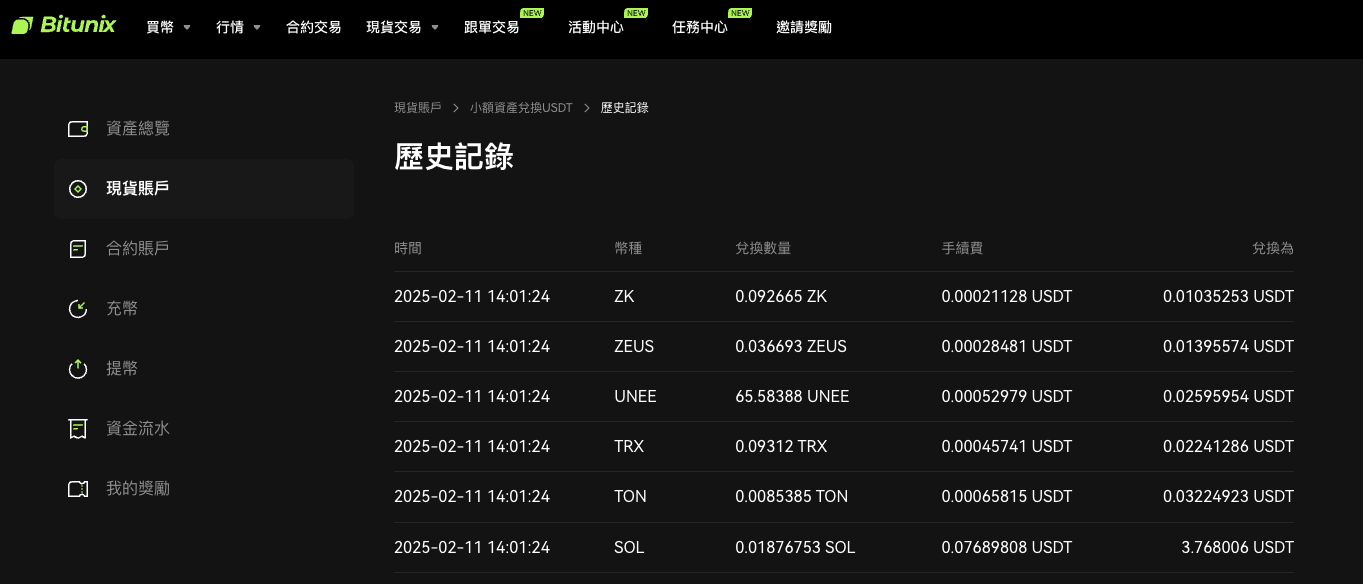Select 提幣 in the sidebar
The width and height of the screenshot is (1363, 584).
click(x=204, y=369)
